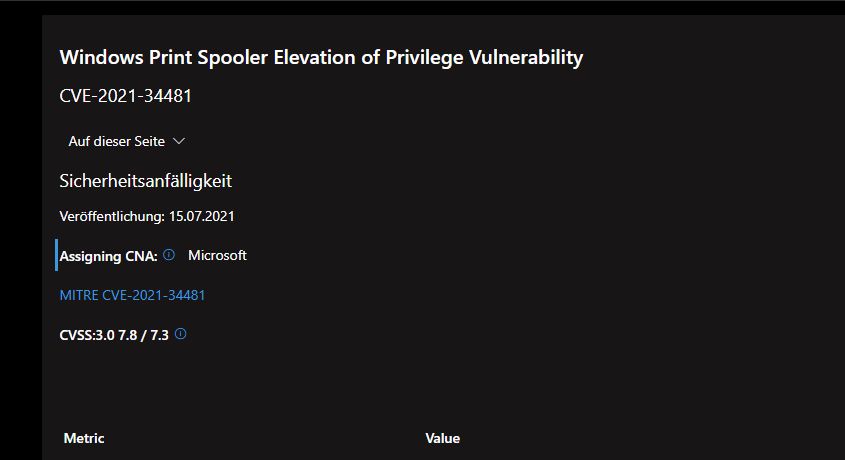Select the Value column header
Image resolution: width=845 pixels, height=460 pixels.
coord(442,438)
